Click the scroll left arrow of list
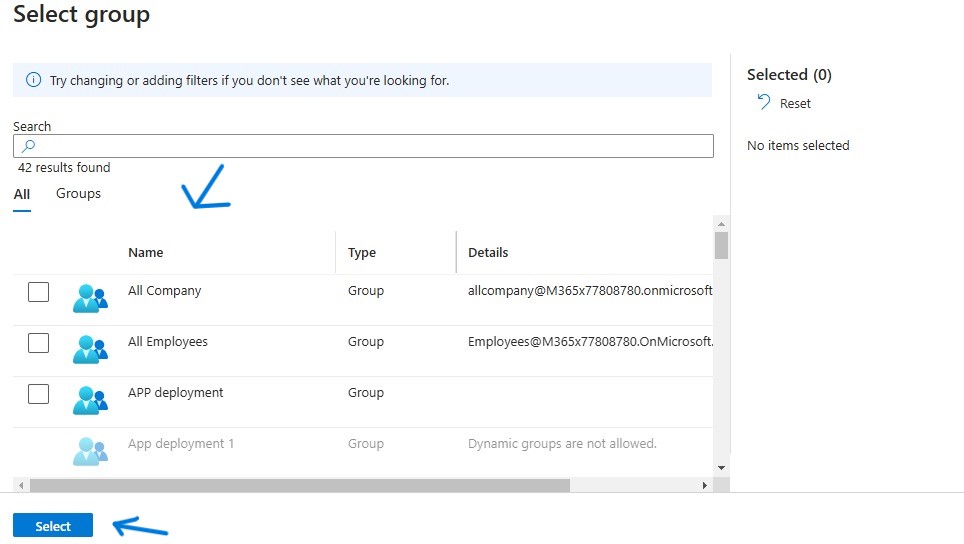964x544 pixels. [x=20, y=485]
